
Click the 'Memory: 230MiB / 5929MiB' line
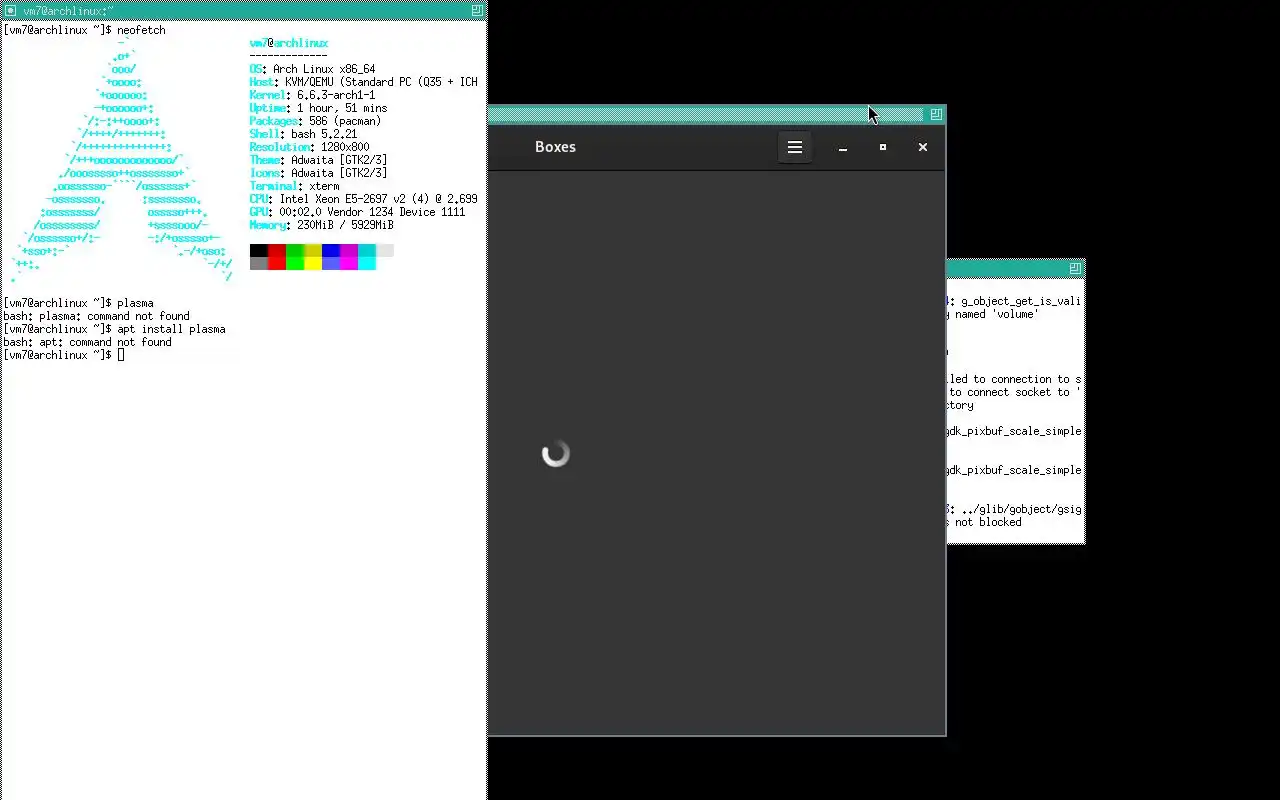click(x=321, y=225)
